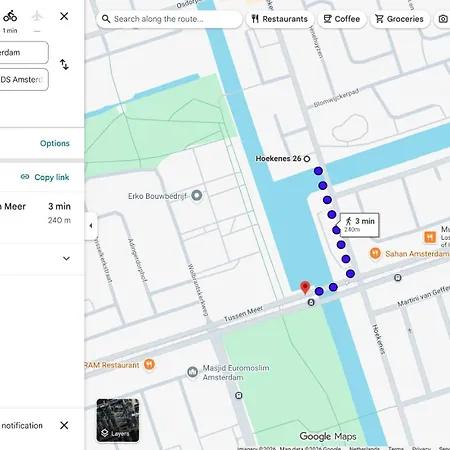Expand the route details chevron

(x=66, y=258)
